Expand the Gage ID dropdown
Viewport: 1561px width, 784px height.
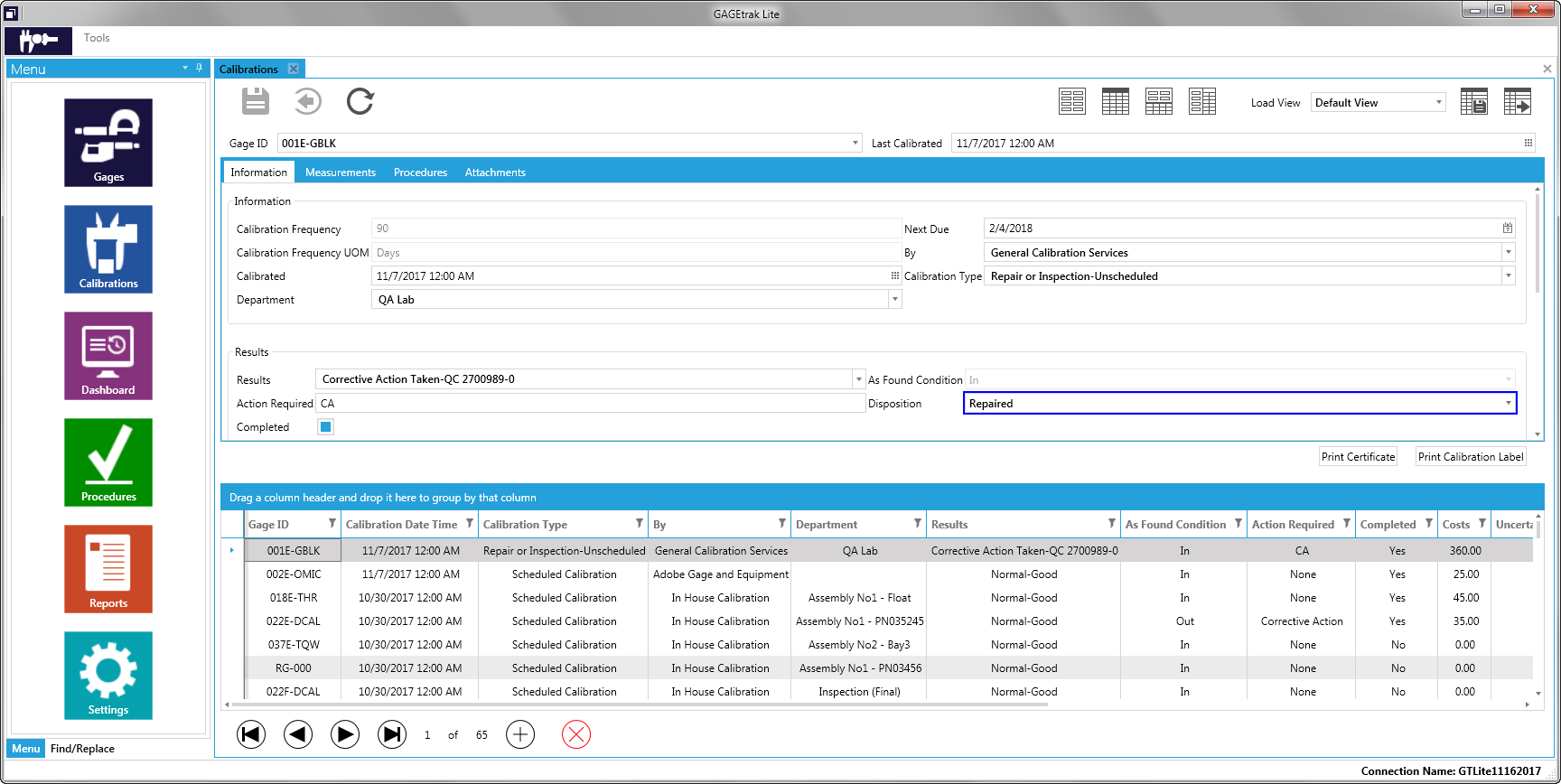pos(855,143)
